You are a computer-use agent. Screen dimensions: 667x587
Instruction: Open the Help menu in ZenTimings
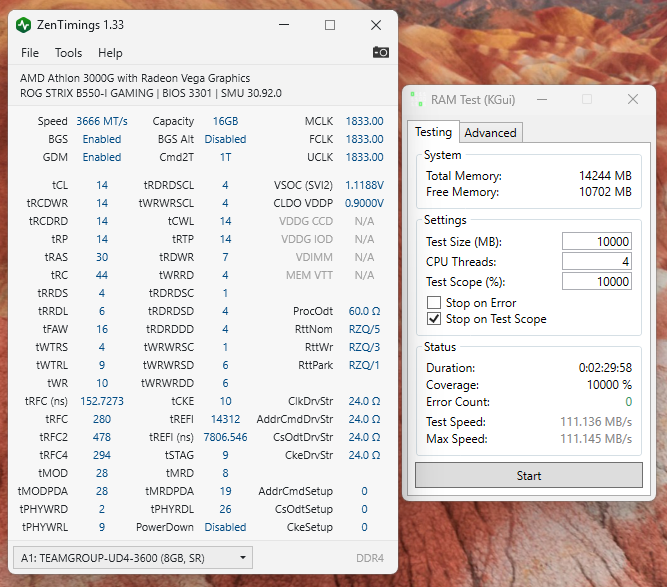(110, 53)
